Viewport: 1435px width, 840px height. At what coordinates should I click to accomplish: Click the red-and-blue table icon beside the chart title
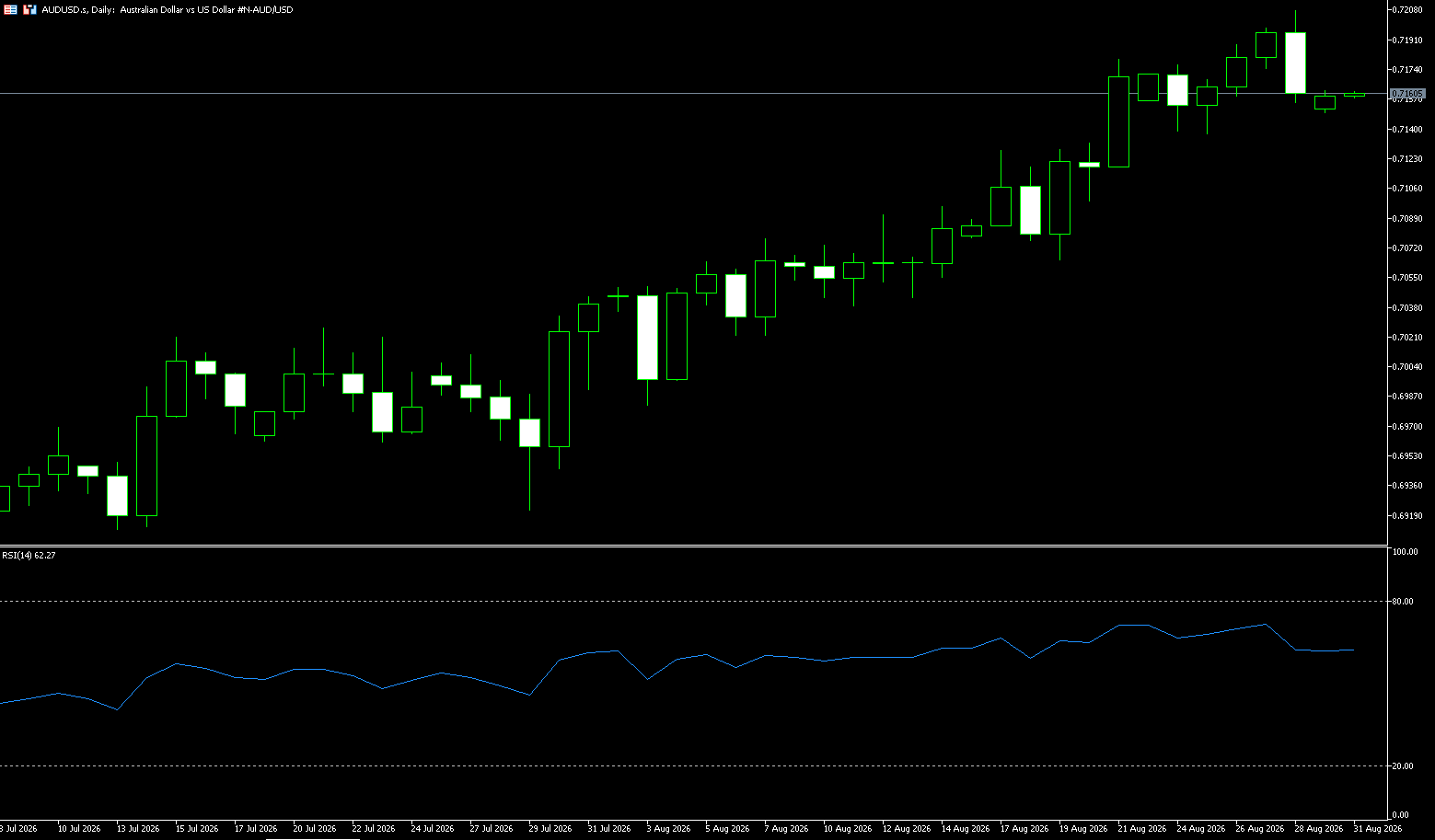(x=10, y=9)
